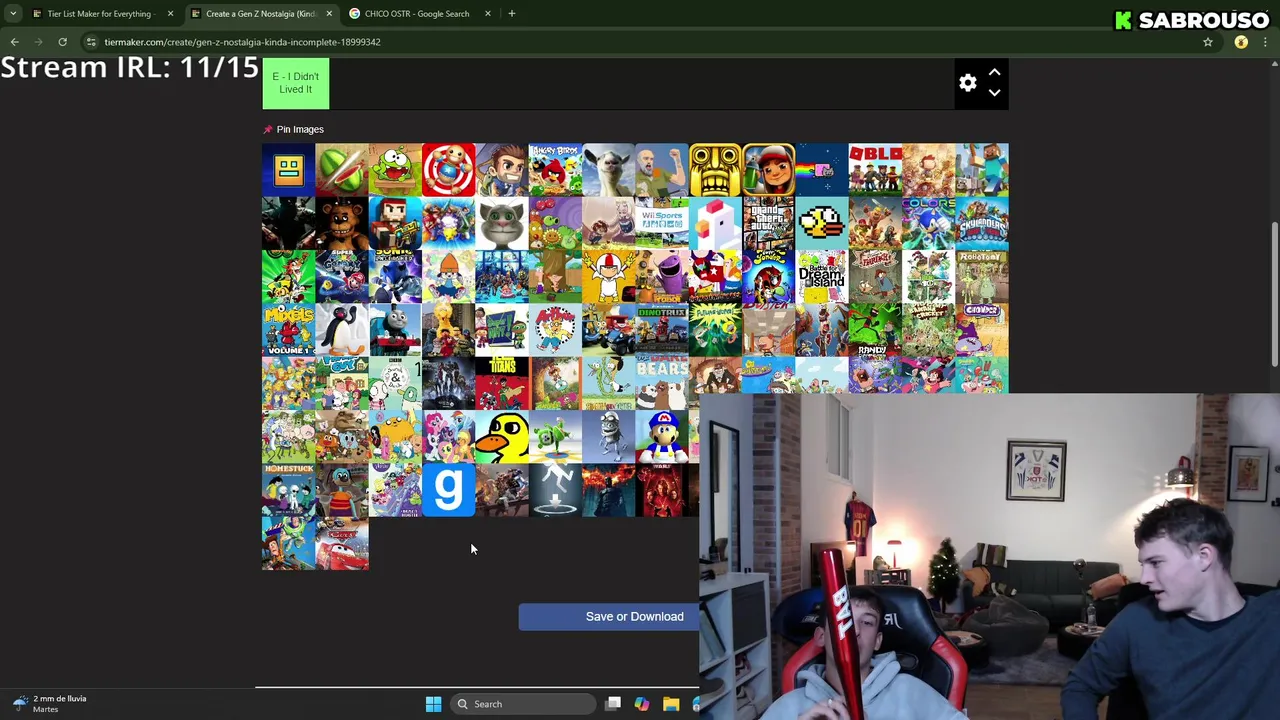Pick the Angry Birds image
The height and width of the screenshot is (720, 1280).
555,169
